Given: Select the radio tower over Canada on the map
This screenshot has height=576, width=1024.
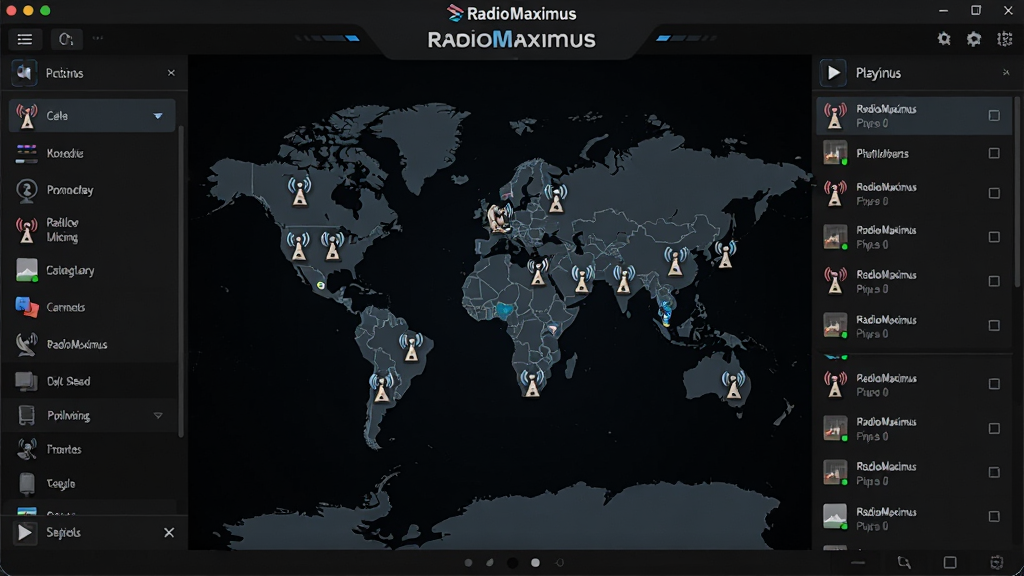Looking at the screenshot, I should pos(300,191).
